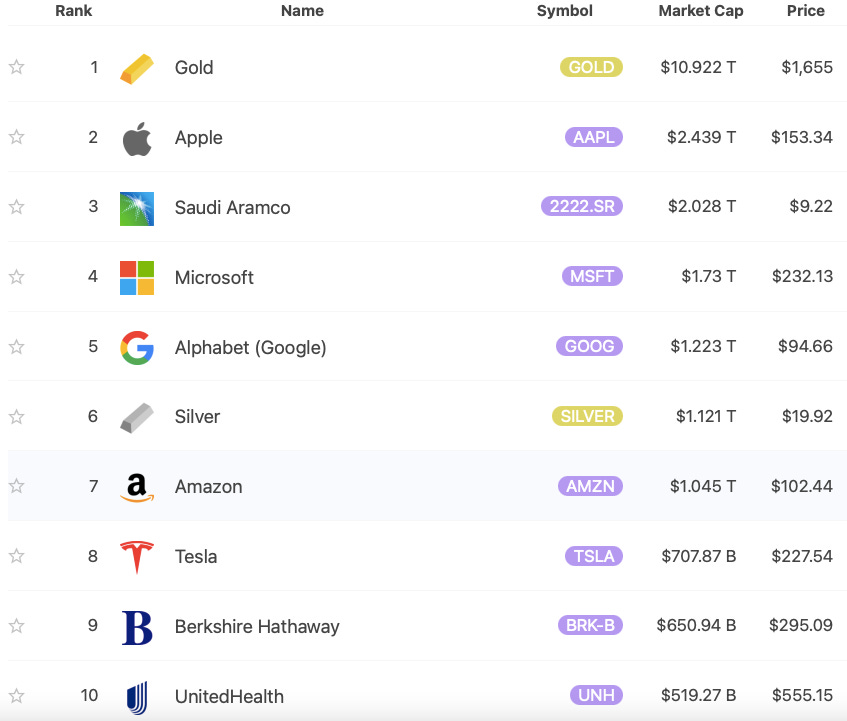Select the Google G logo
The width and height of the screenshot is (847, 721).
pos(137,348)
